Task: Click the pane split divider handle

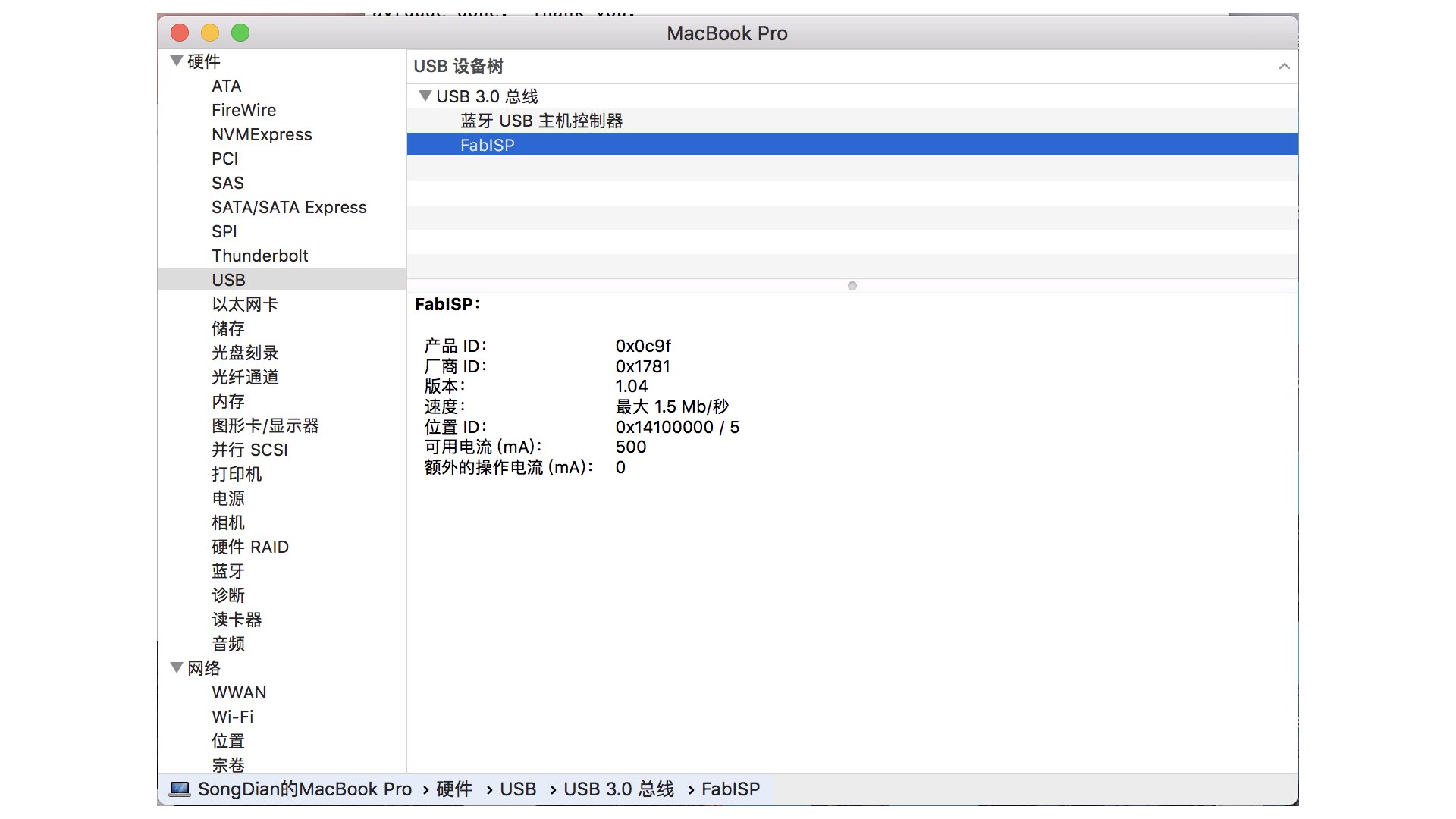Action: [852, 286]
